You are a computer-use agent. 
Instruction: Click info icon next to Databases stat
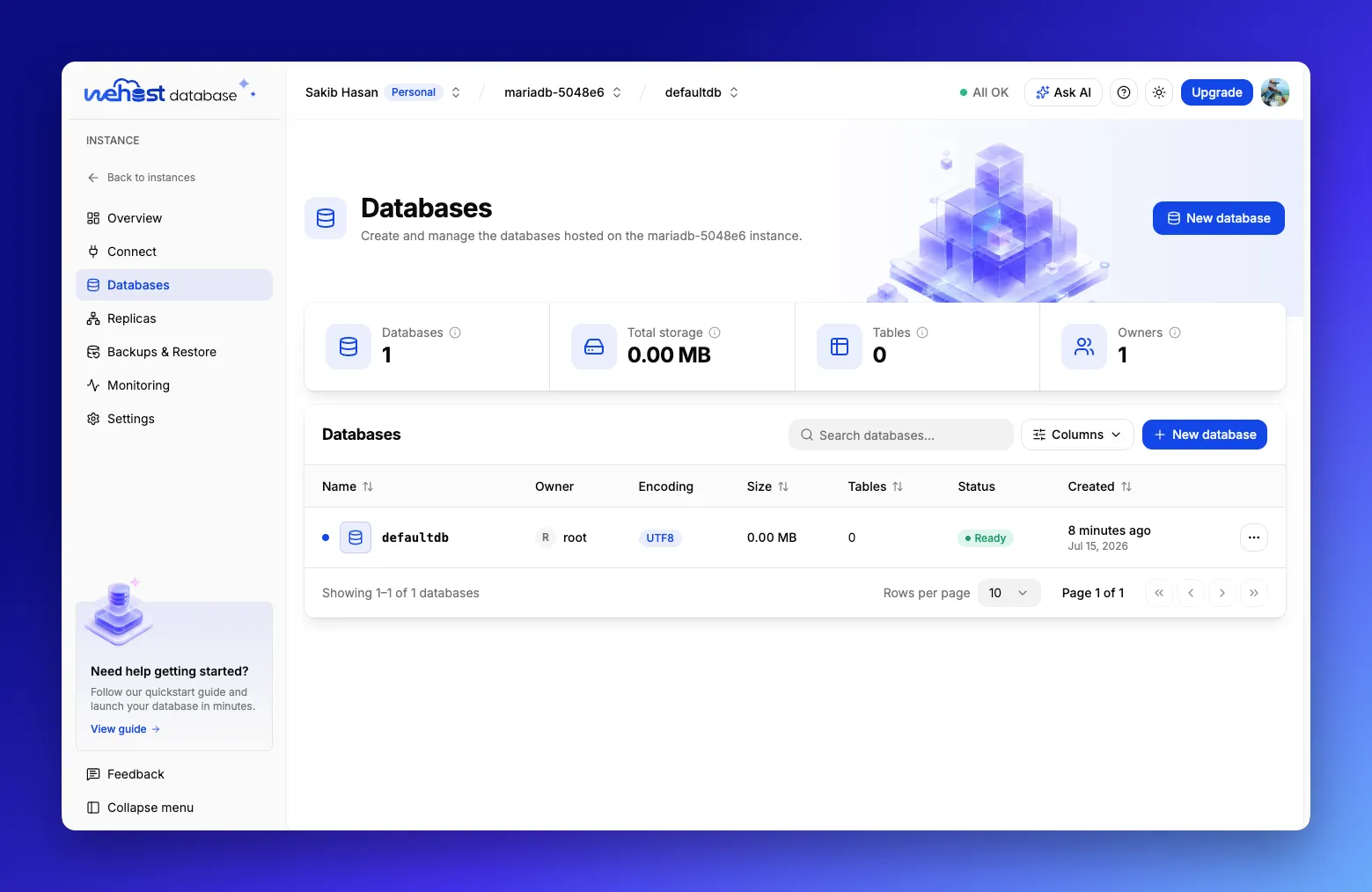pyautogui.click(x=455, y=333)
